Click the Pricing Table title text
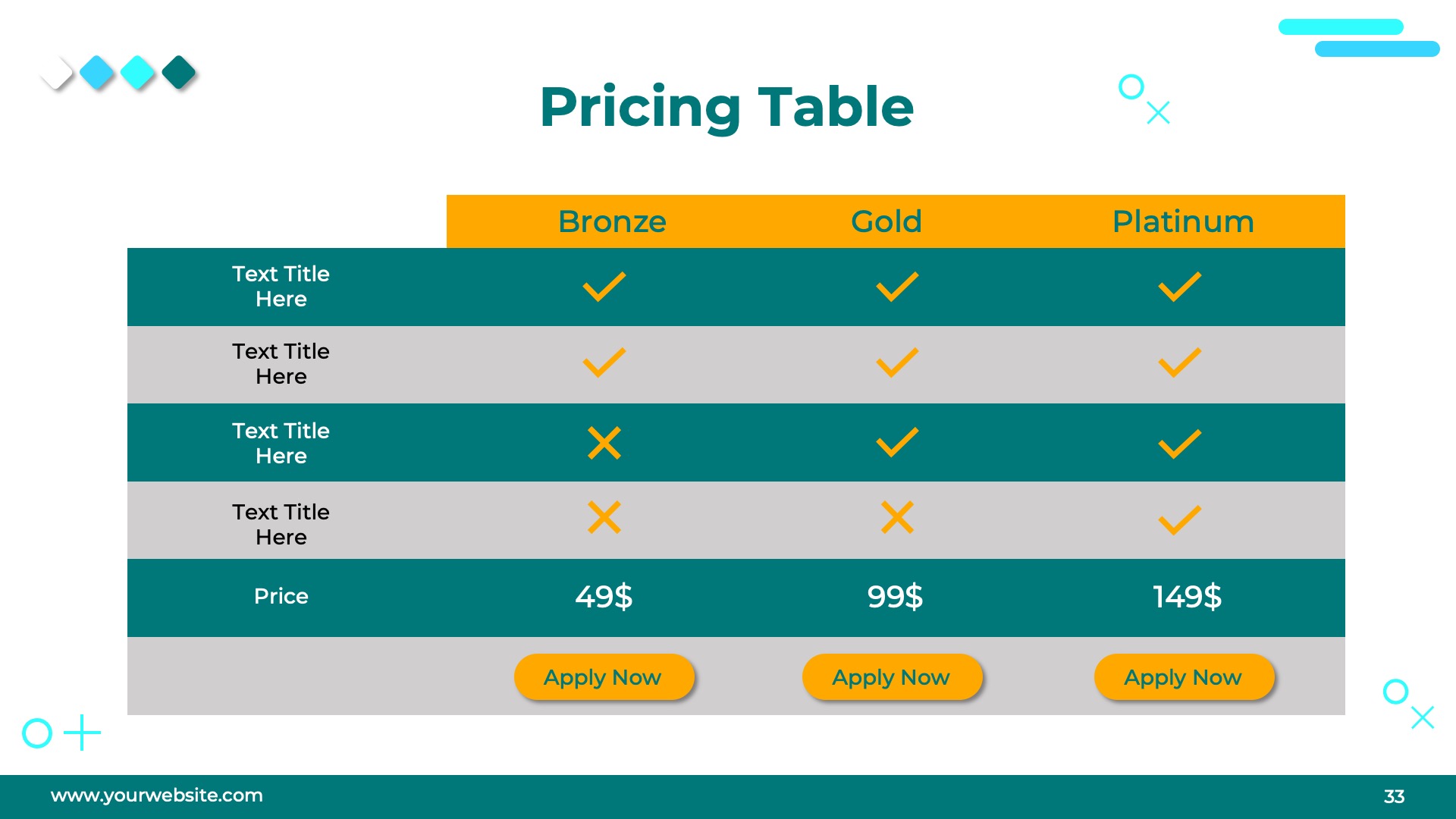This screenshot has height=819, width=1456. (726, 107)
